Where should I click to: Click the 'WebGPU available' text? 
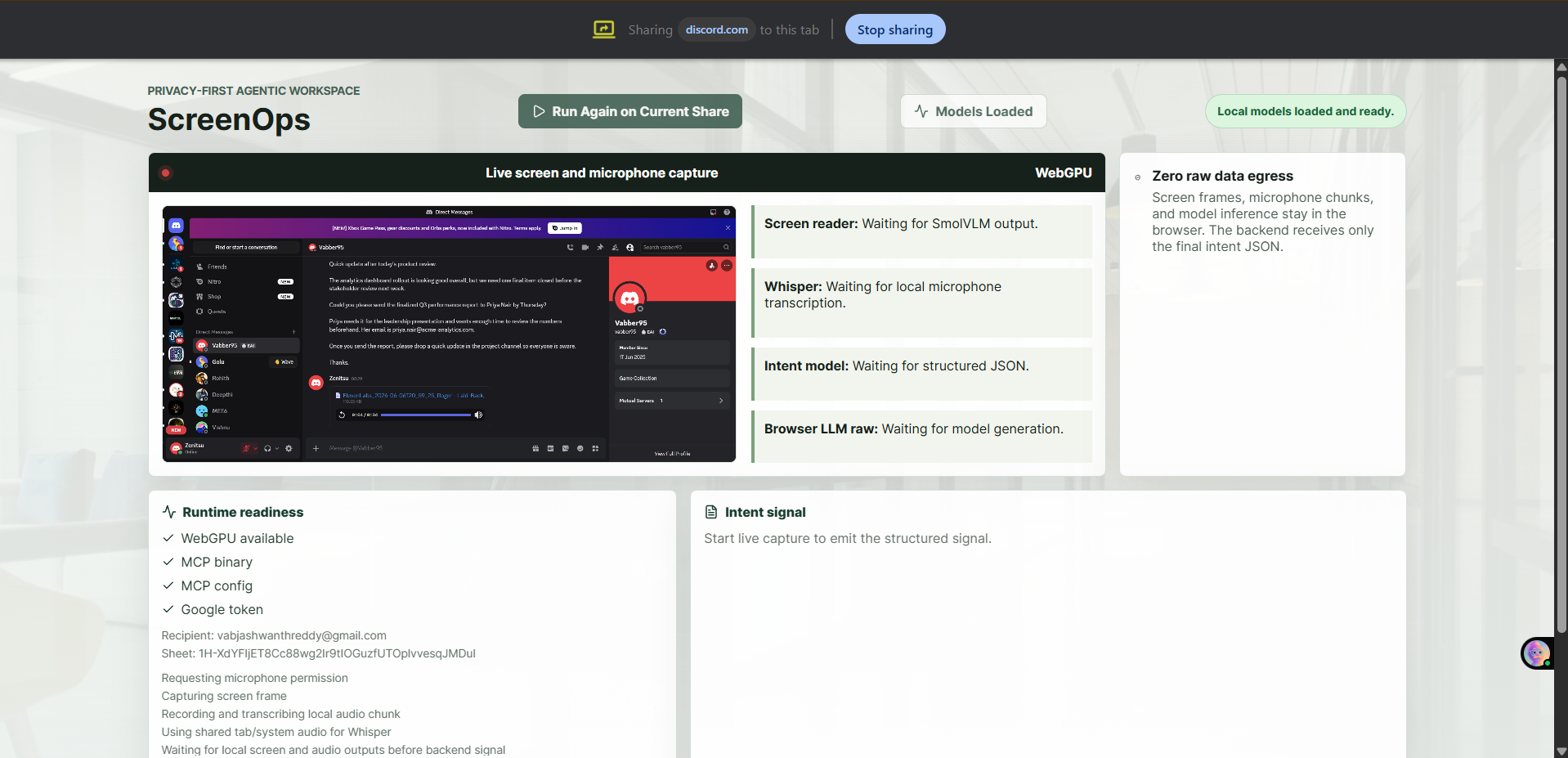pyautogui.click(x=237, y=538)
